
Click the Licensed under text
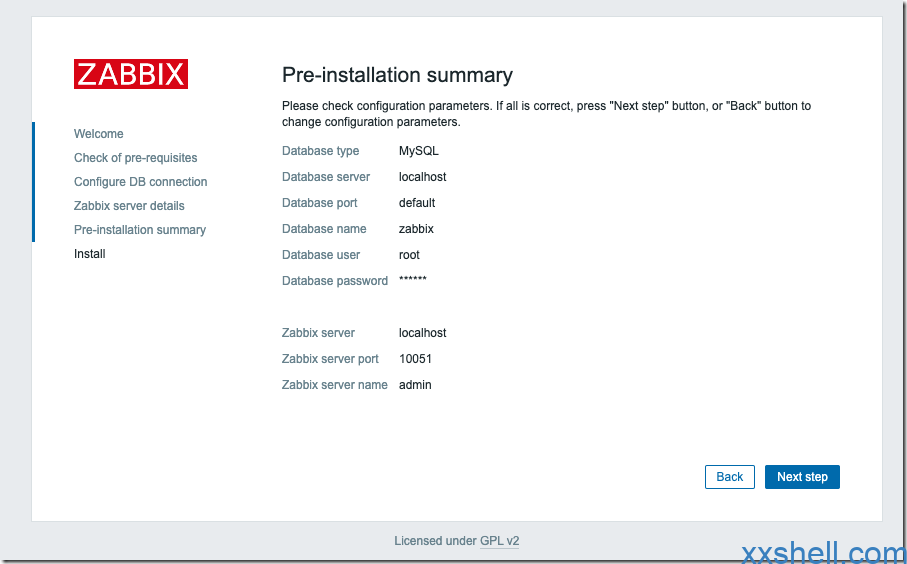[x=436, y=541]
